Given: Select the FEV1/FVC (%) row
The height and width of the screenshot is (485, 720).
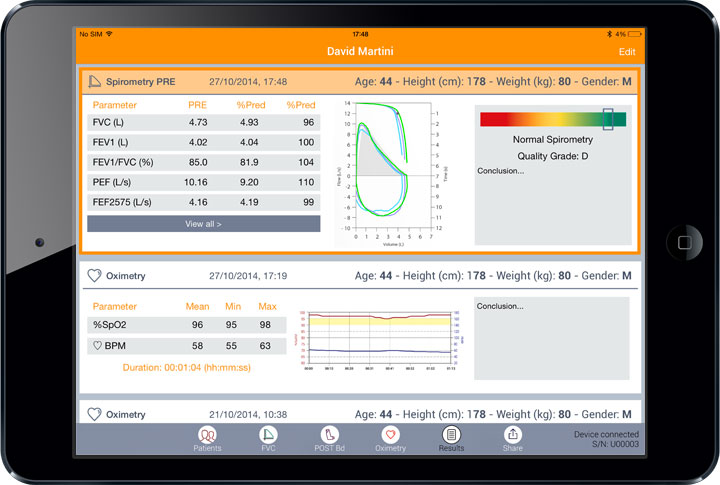Looking at the screenshot, I should click(203, 162).
